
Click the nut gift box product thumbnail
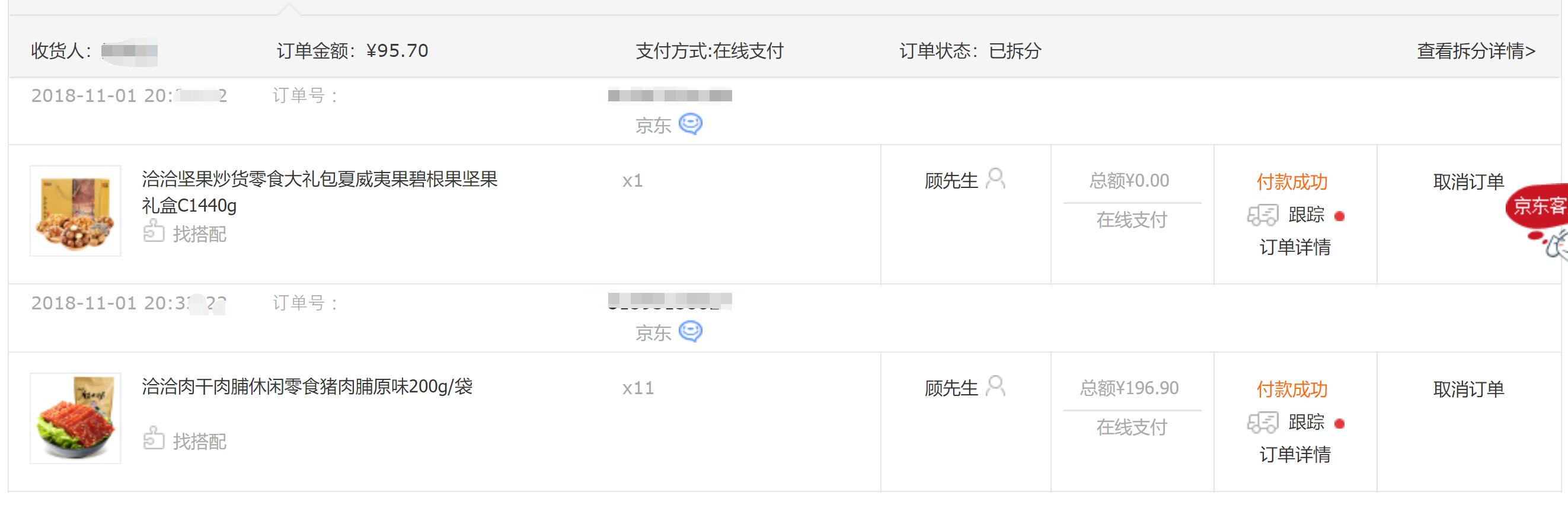tap(75, 210)
